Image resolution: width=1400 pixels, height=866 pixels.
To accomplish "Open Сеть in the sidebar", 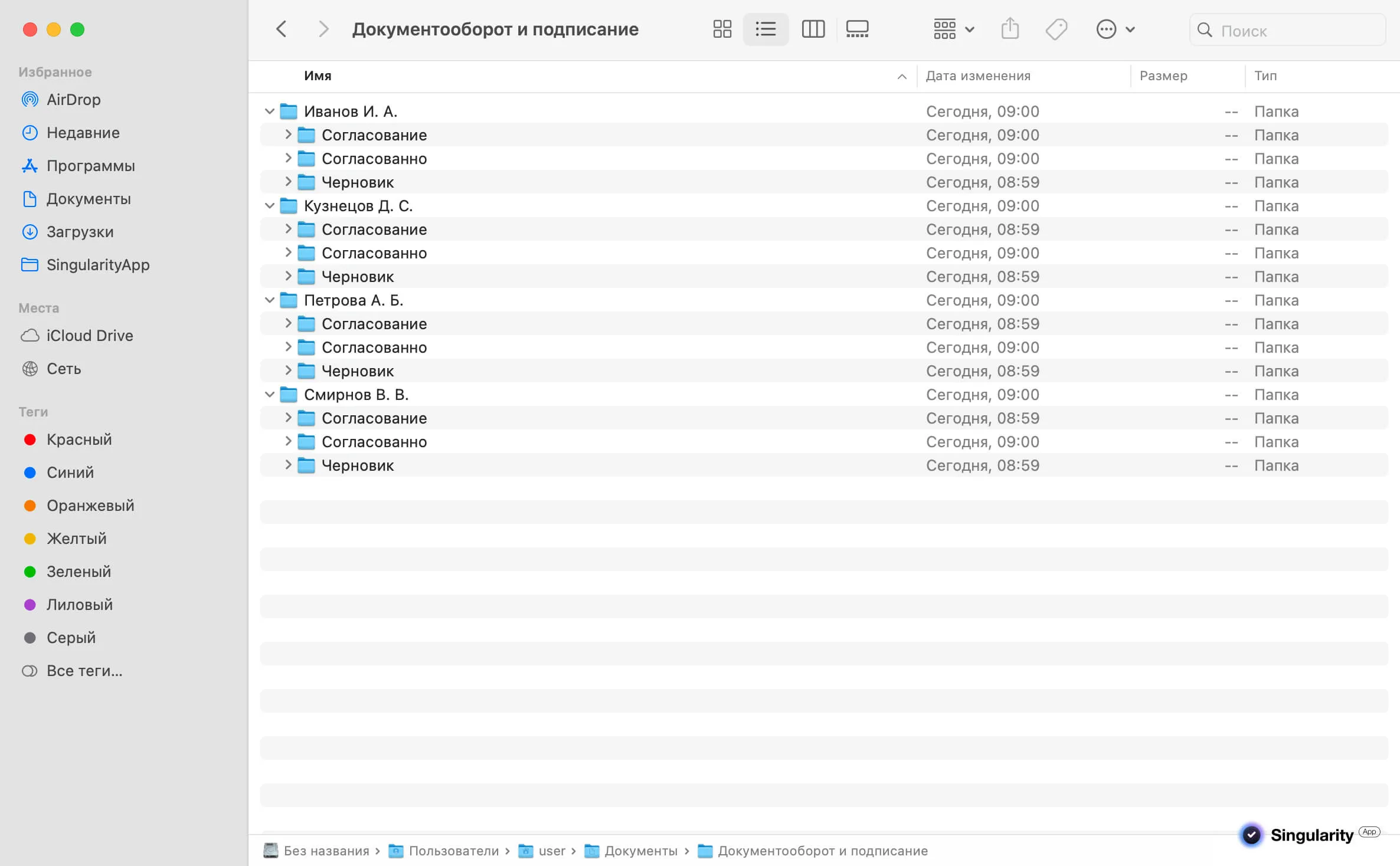I will 51,369.
